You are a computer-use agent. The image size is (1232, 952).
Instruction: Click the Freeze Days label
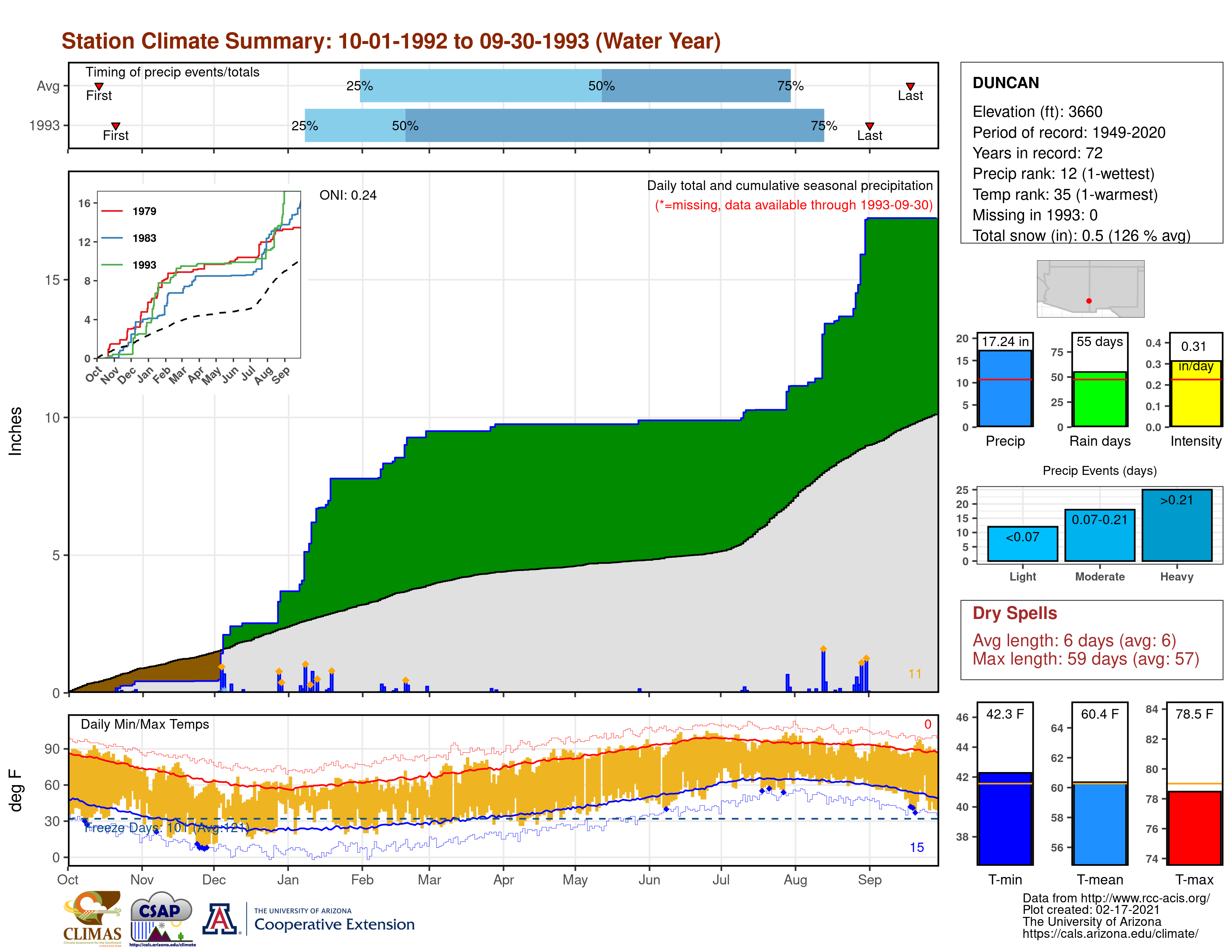[x=167, y=827]
